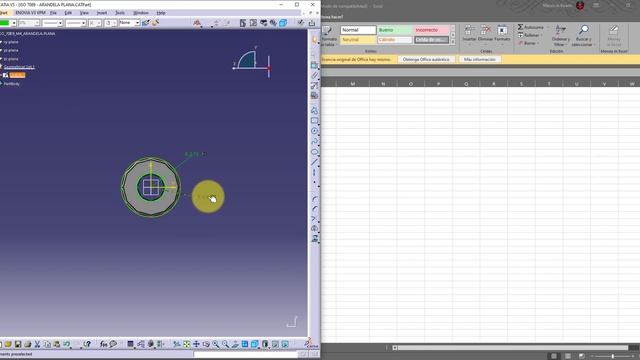This screenshot has height=360, width=640.
Task: Click the Cut scissors icon in CATIA
Action: pos(37,344)
